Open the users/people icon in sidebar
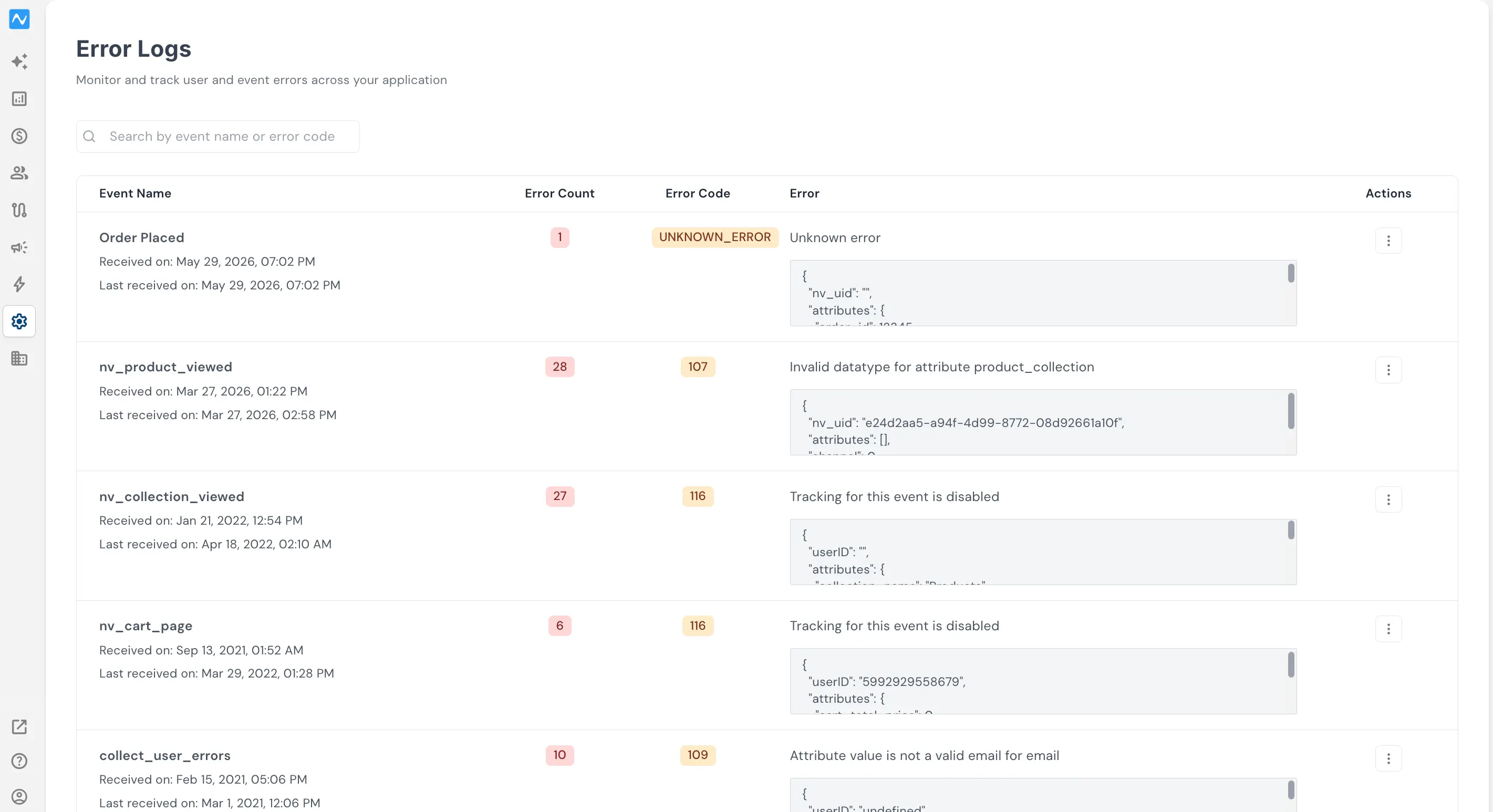 tap(19, 173)
